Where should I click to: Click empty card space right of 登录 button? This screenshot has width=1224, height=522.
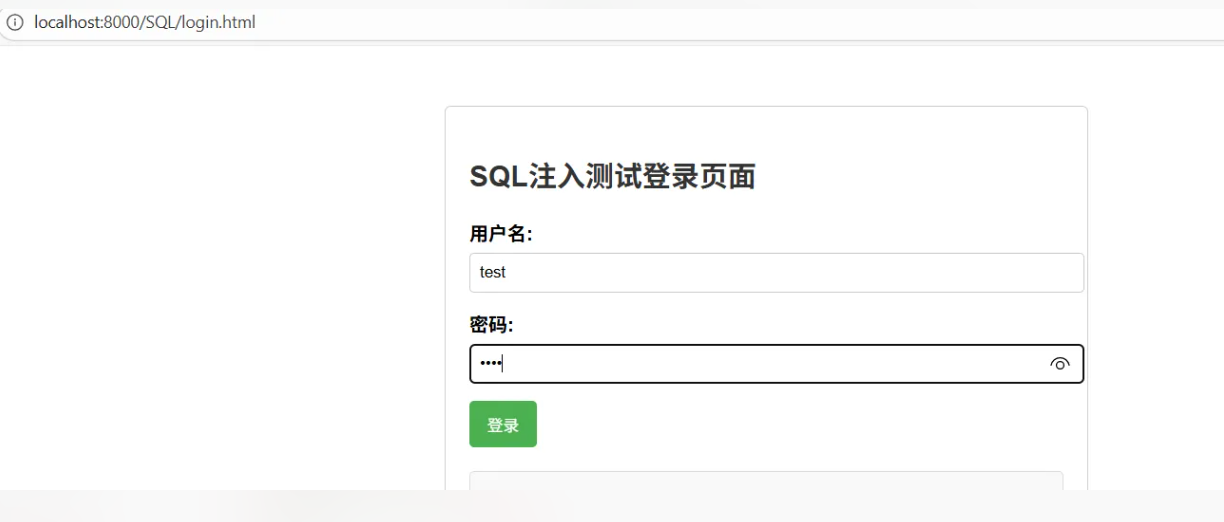click(800, 424)
